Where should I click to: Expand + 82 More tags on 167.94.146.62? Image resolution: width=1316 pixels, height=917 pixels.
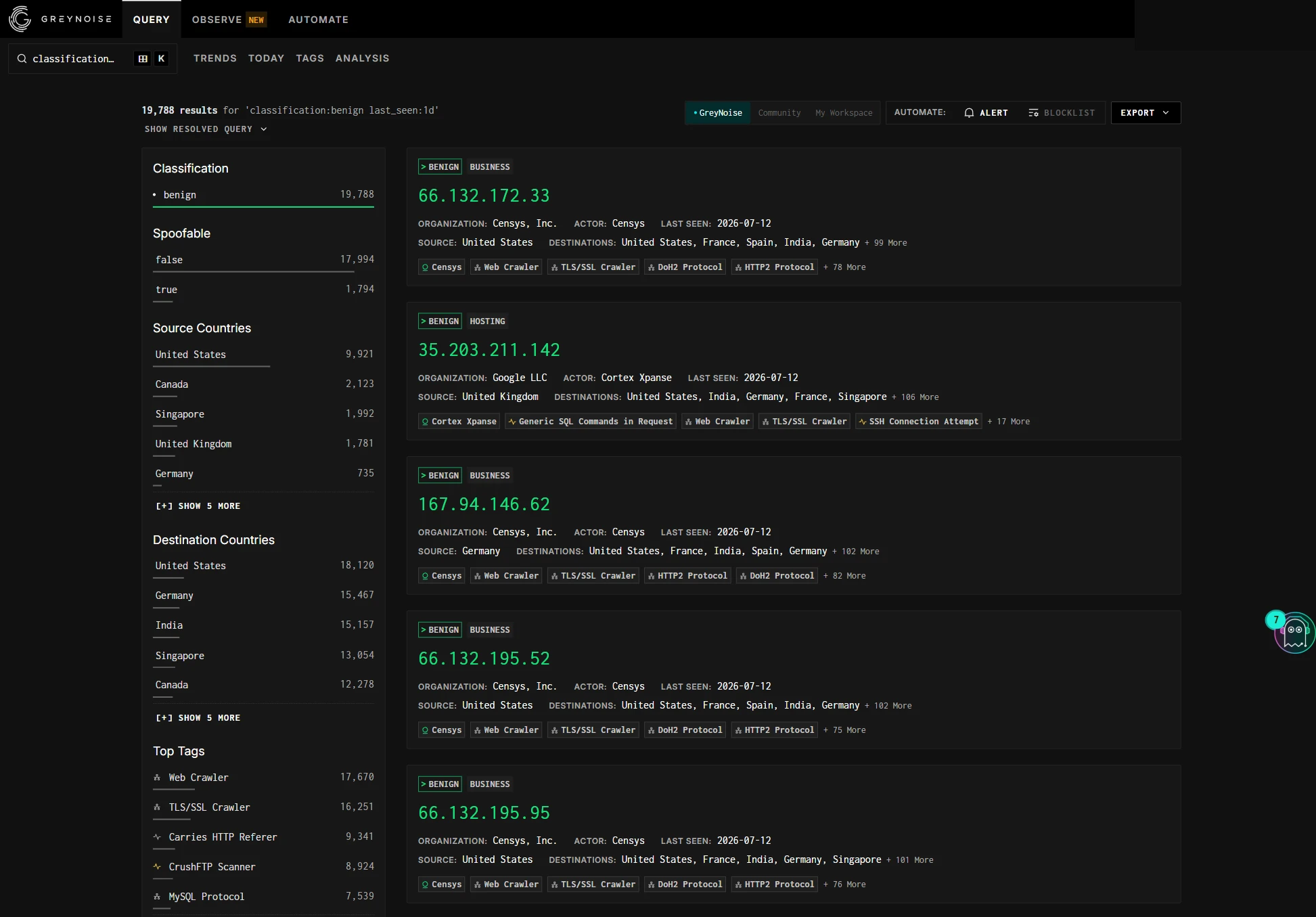pos(844,576)
